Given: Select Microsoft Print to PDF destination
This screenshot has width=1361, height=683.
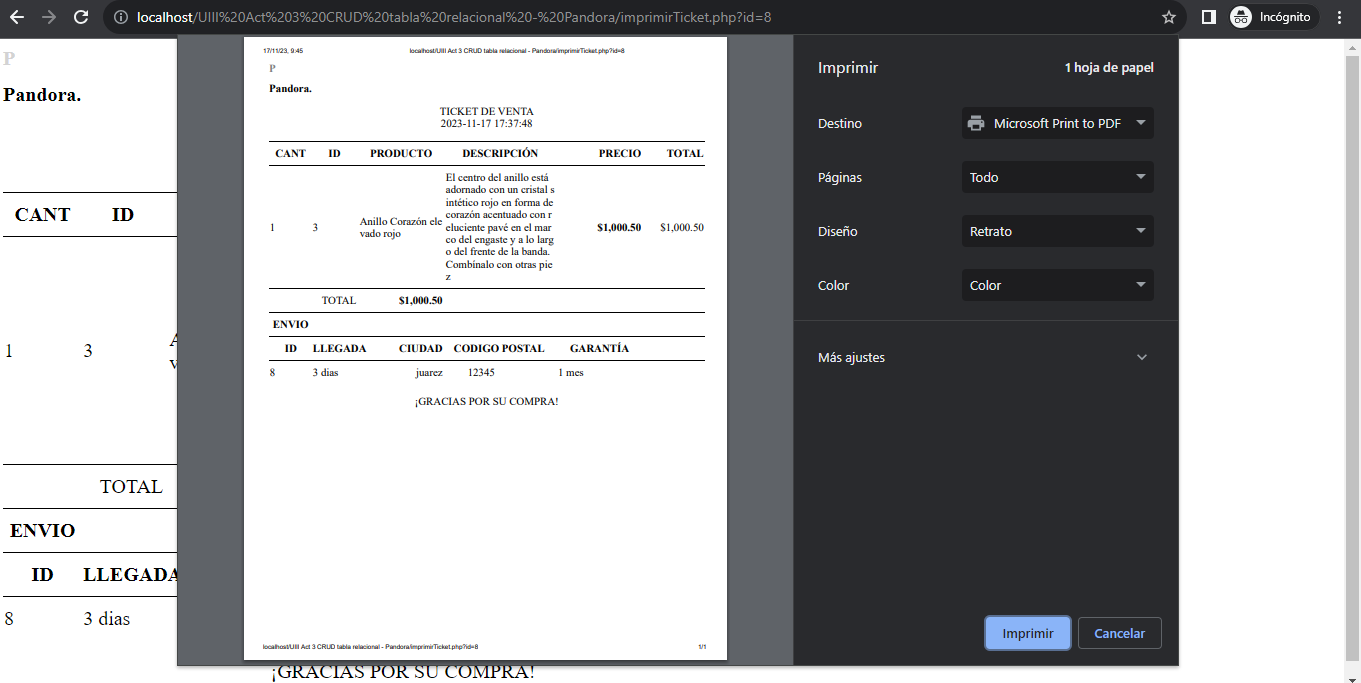Looking at the screenshot, I should pos(1057,123).
